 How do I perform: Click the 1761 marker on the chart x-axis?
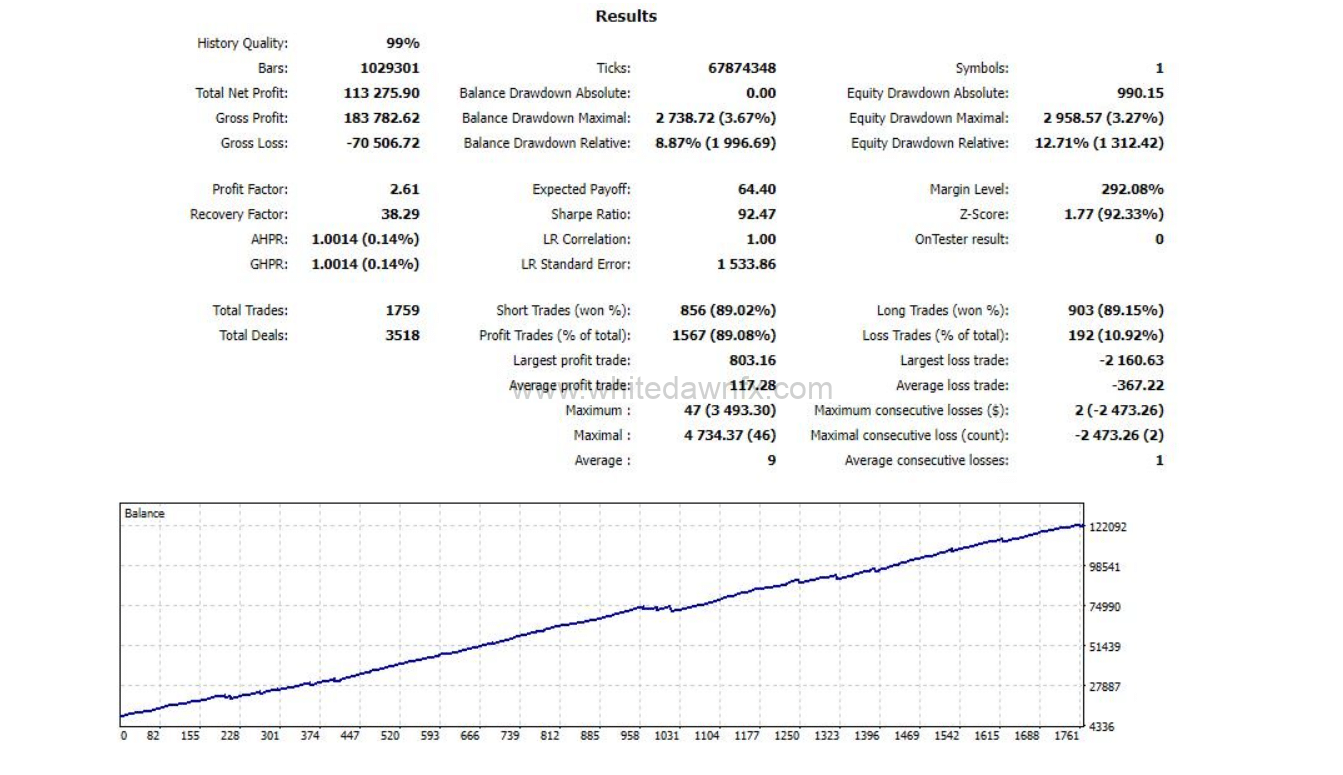tap(1067, 736)
